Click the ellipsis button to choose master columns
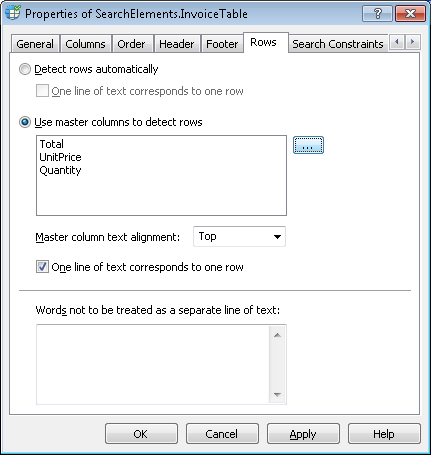 pos(308,145)
